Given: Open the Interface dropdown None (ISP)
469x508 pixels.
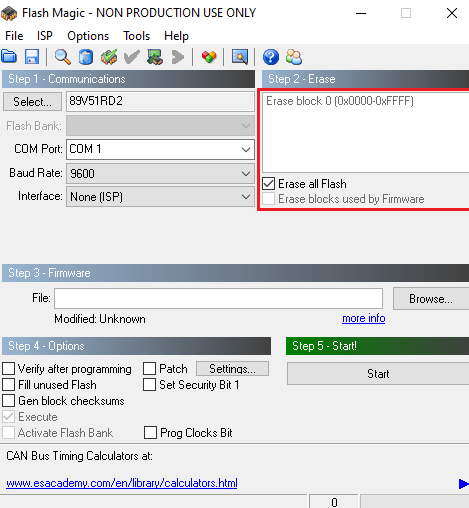Looking at the screenshot, I should point(160,197).
